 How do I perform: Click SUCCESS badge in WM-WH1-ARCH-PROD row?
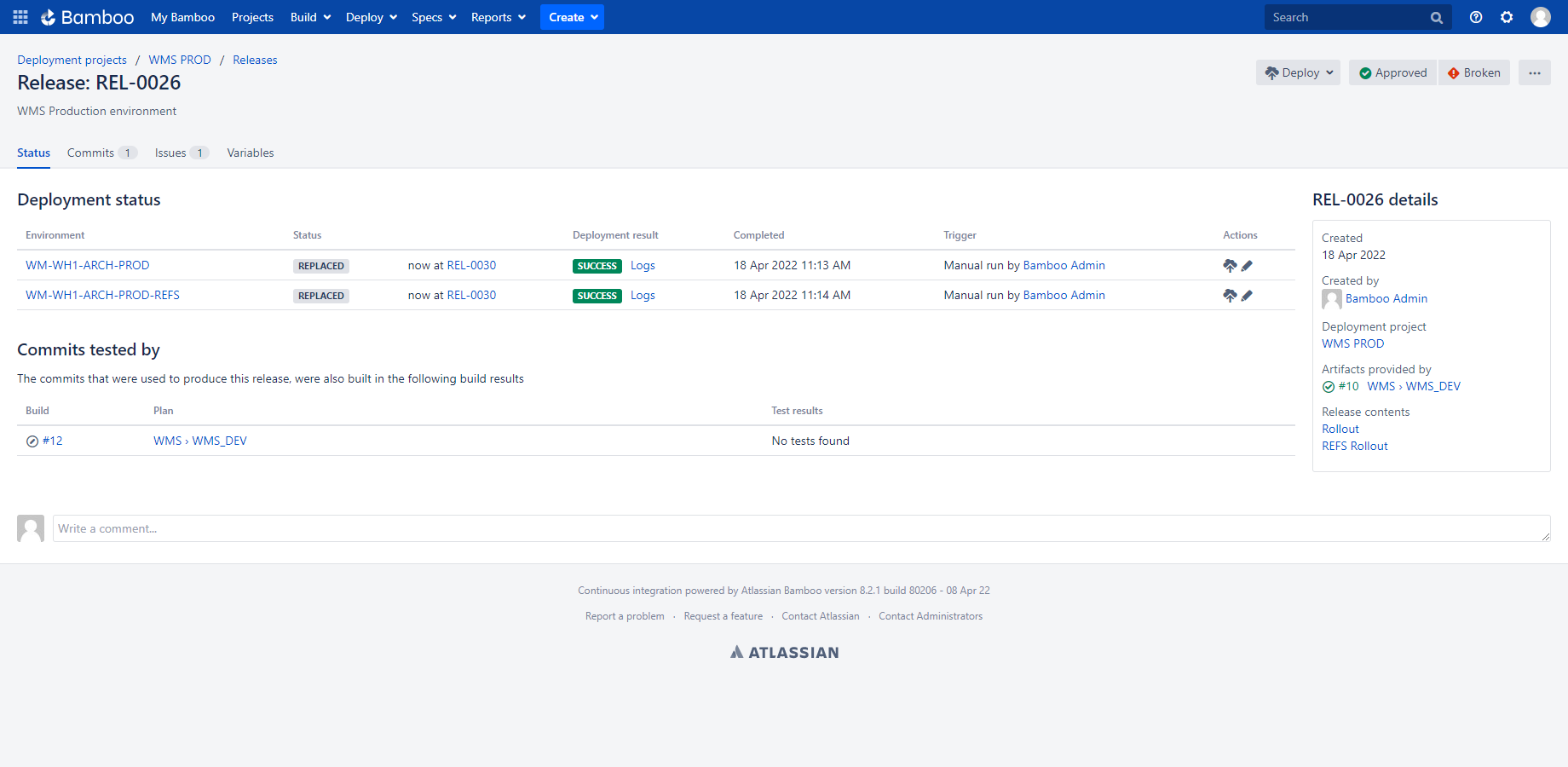coord(597,266)
